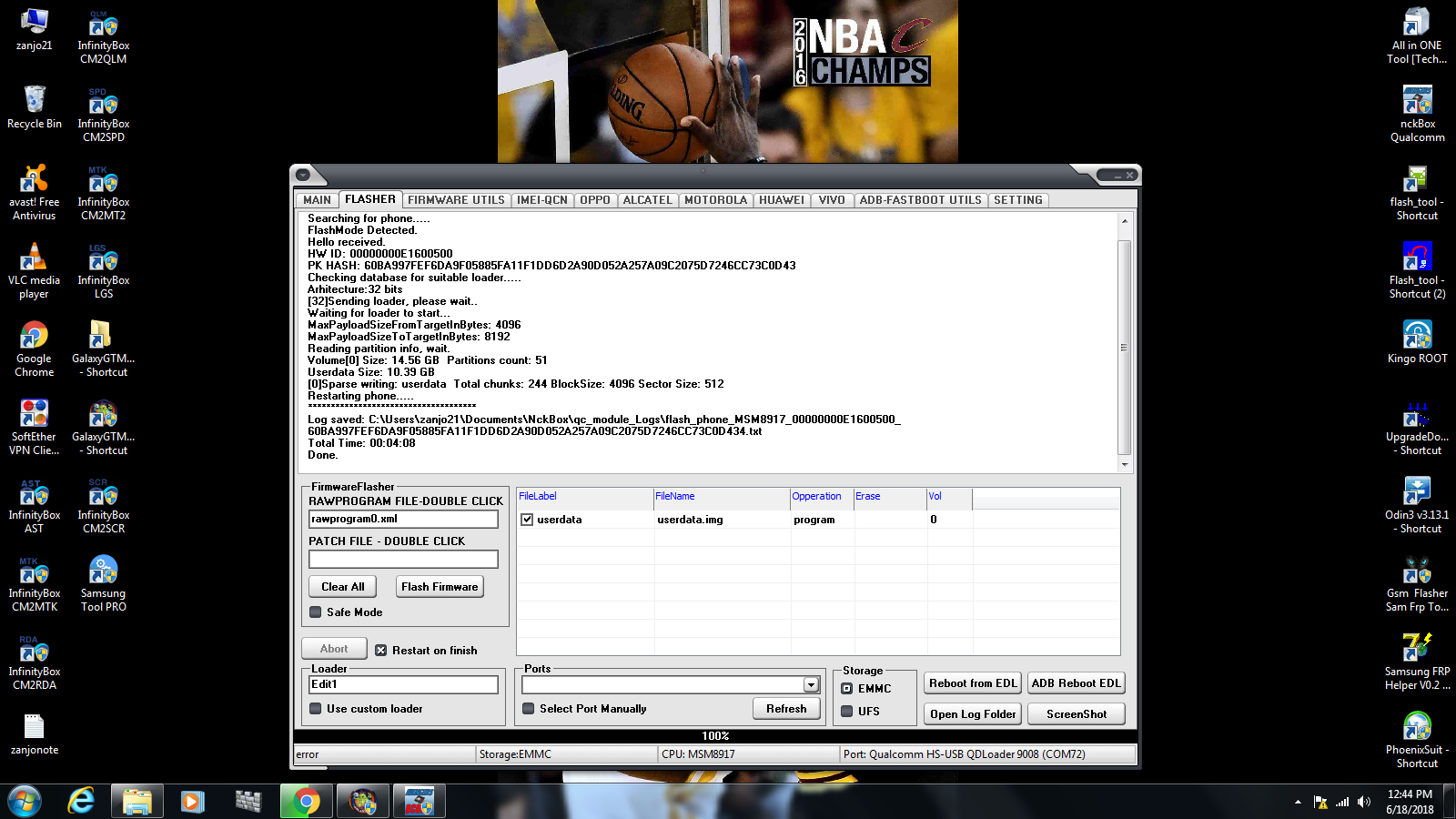Launch the InfinityBox CM2SPD shortcut
Image resolution: width=1456 pixels, height=819 pixels.
(104, 115)
